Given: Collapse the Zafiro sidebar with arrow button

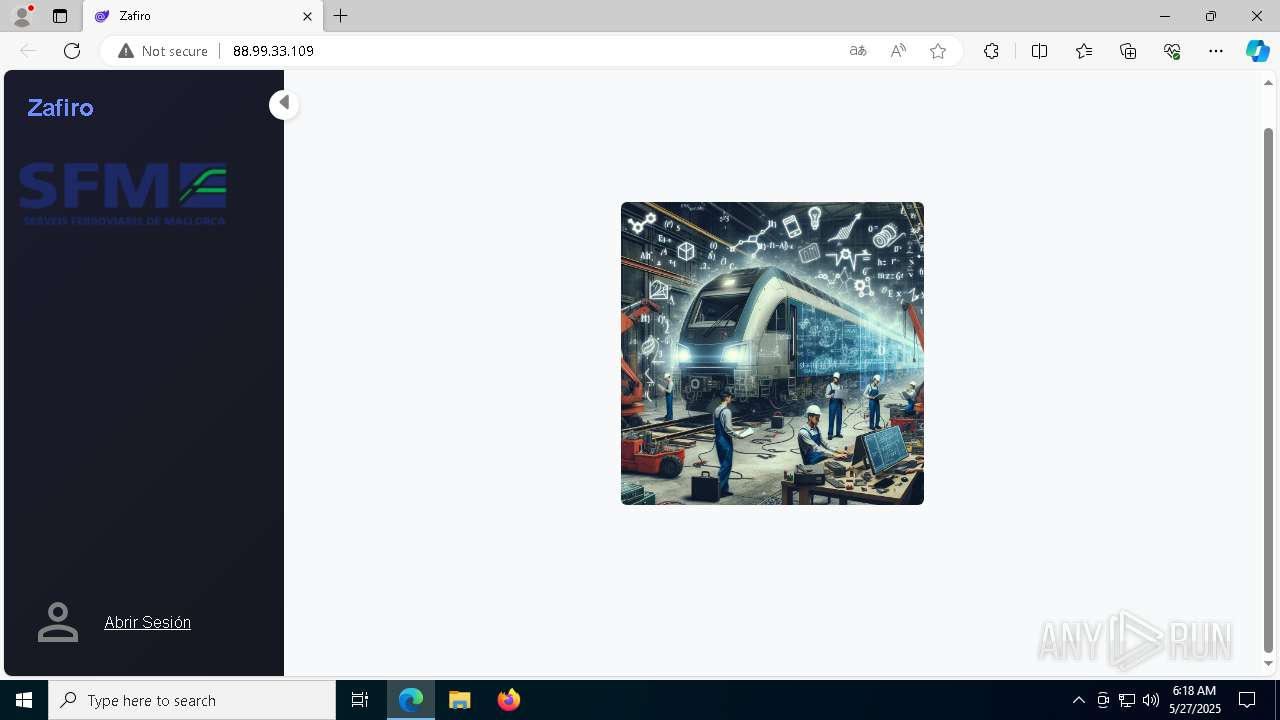Looking at the screenshot, I should [x=284, y=103].
